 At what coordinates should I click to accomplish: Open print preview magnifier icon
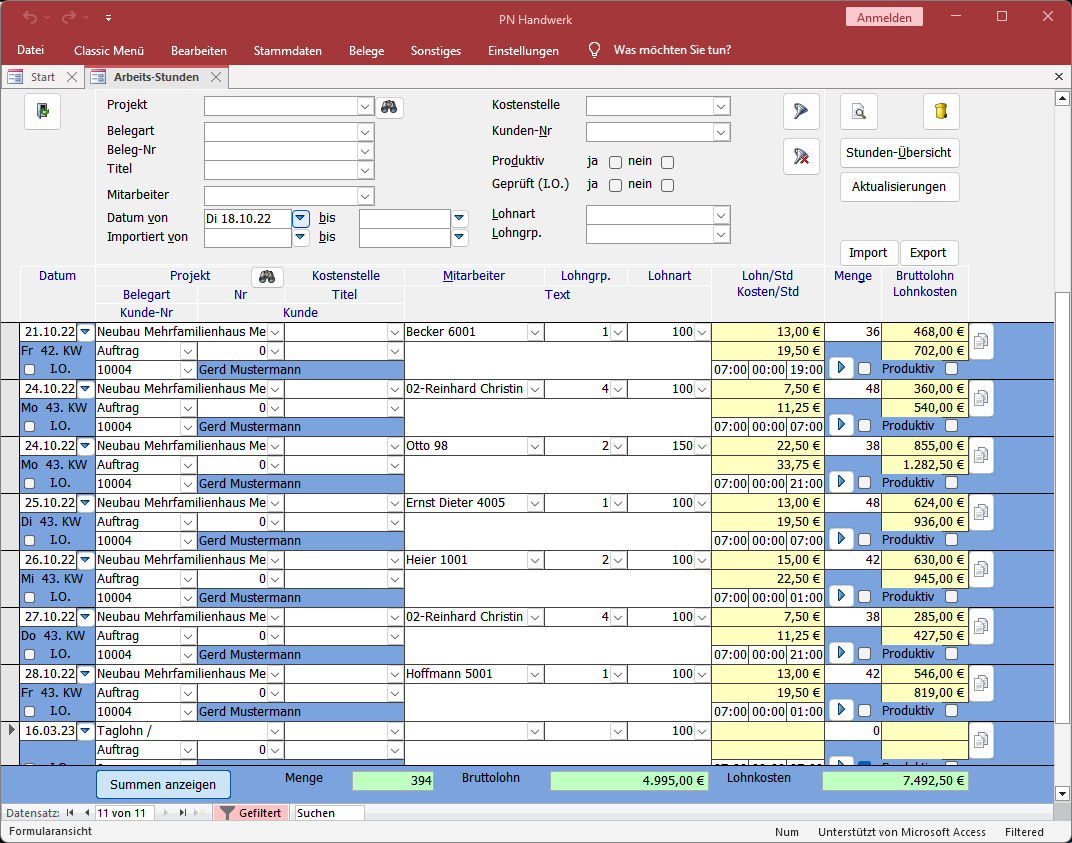click(858, 112)
